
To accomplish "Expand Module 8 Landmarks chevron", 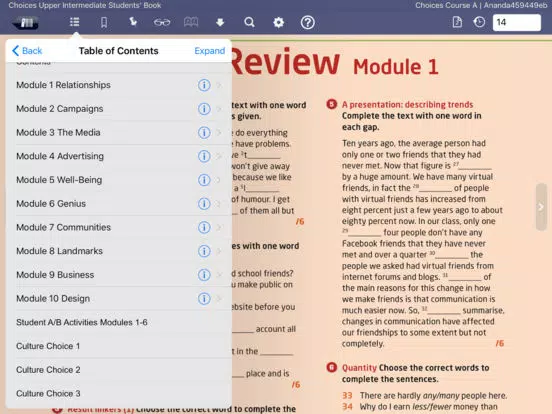I will point(219,251).
